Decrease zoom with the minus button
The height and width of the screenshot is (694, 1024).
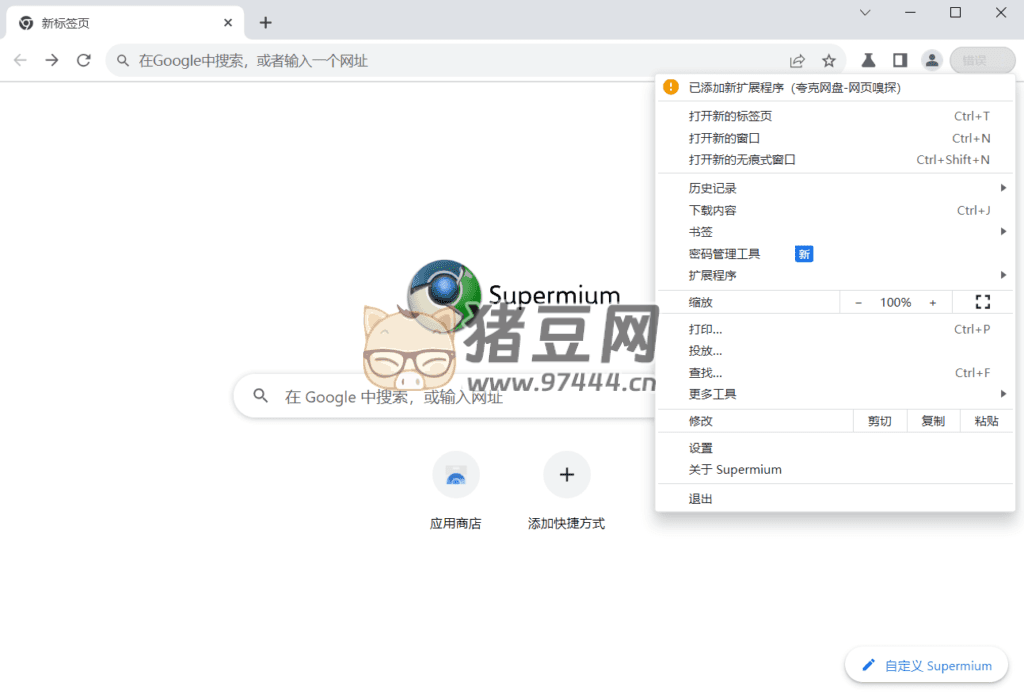click(x=858, y=302)
